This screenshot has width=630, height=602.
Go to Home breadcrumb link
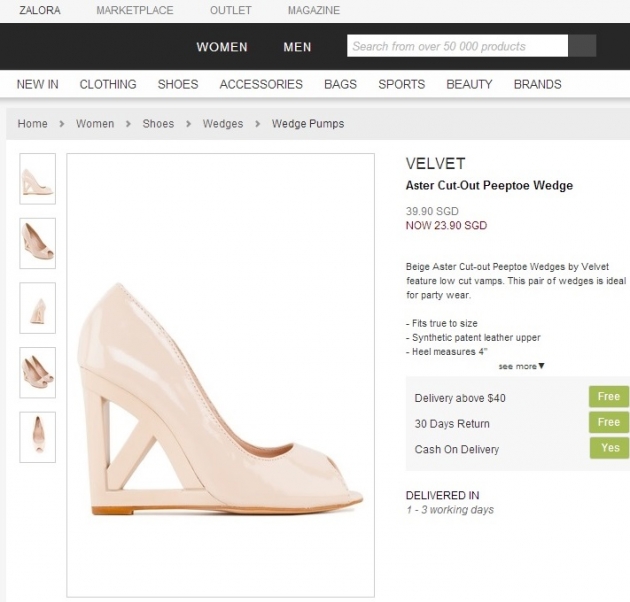pos(32,124)
